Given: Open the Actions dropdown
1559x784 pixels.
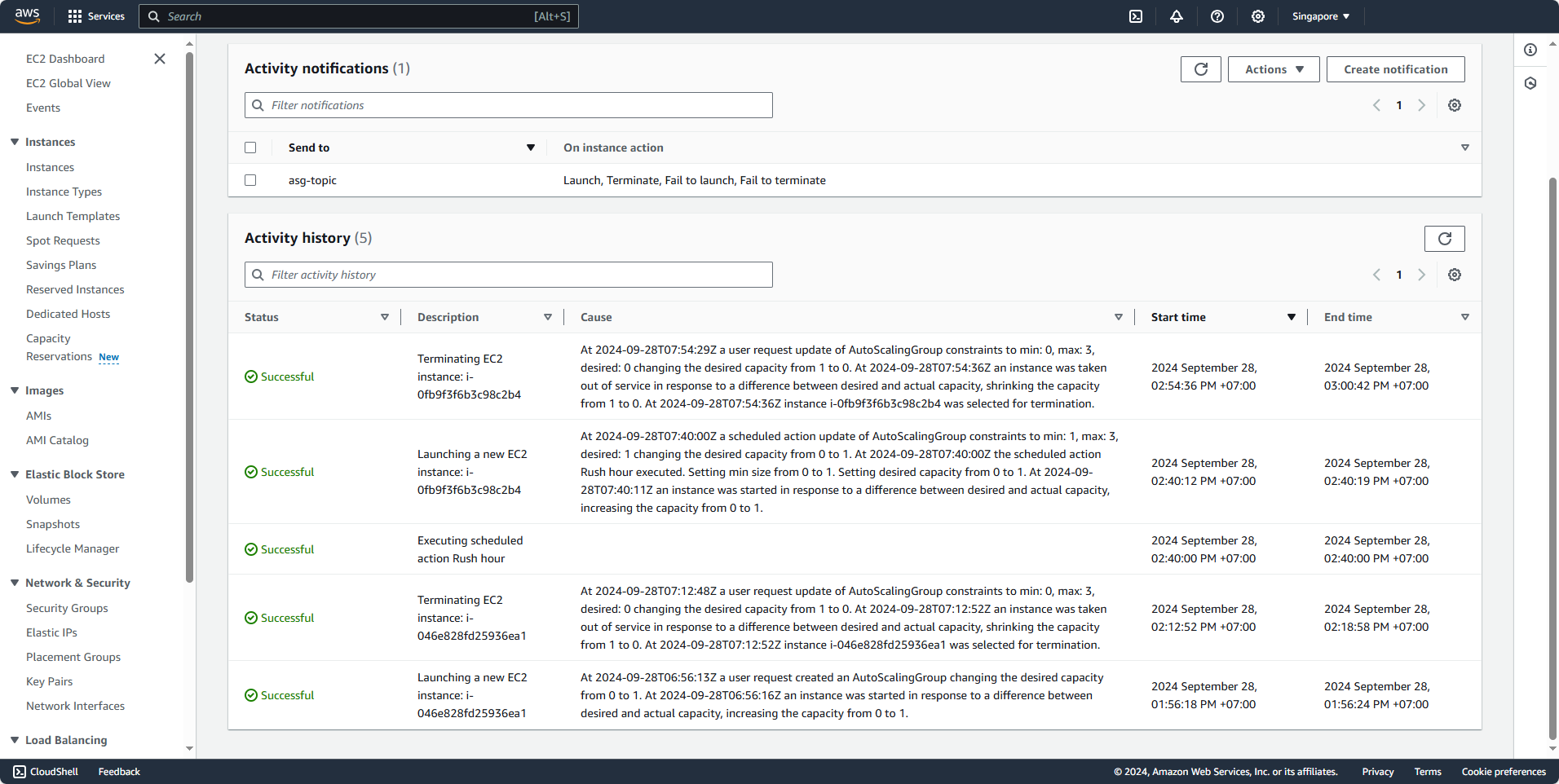Looking at the screenshot, I should click(x=1273, y=68).
